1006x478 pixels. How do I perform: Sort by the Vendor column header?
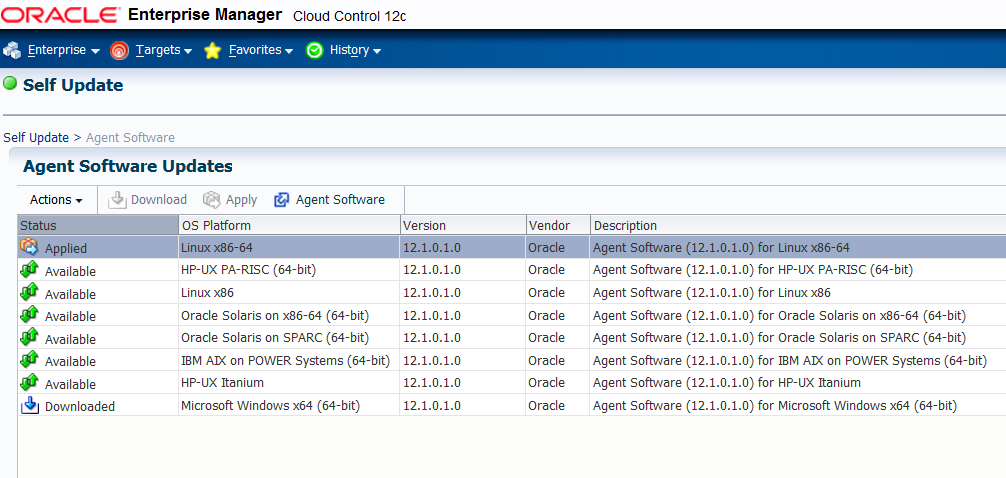(x=558, y=225)
